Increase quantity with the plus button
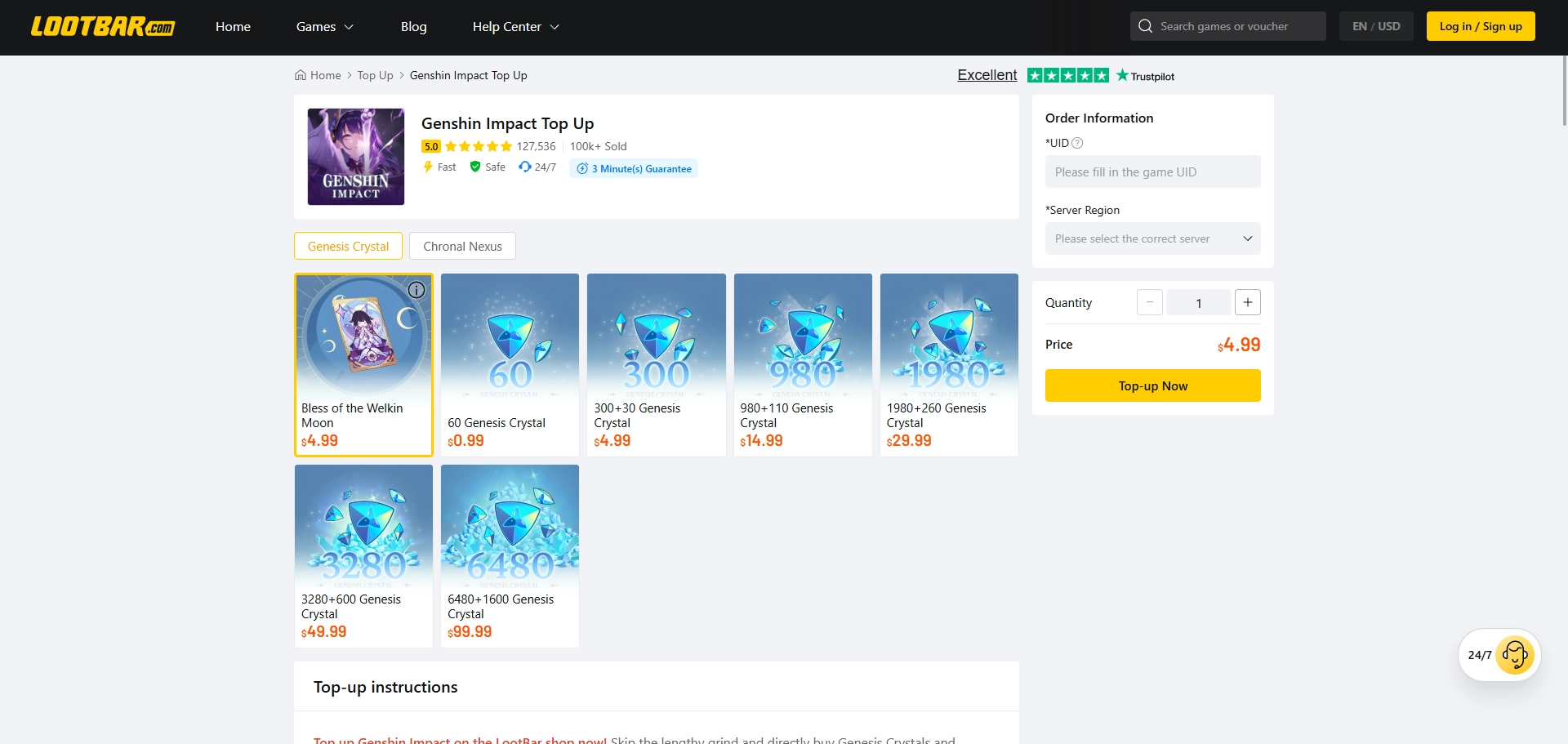1568x744 pixels. pos(1248,303)
